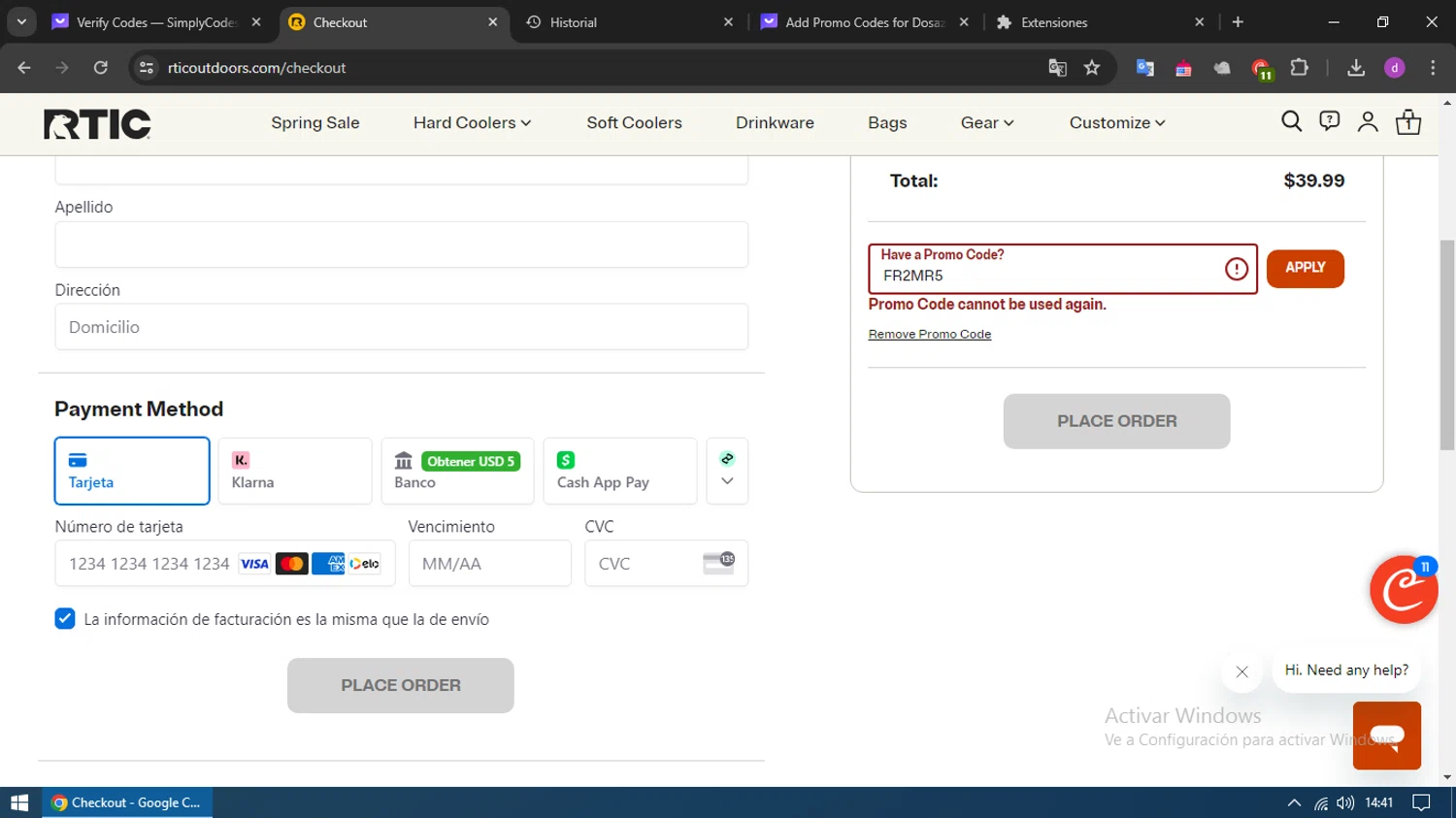Image resolution: width=1456 pixels, height=818 pixels.
Task: Go to the RTIC logo home link
Action: 97,124
